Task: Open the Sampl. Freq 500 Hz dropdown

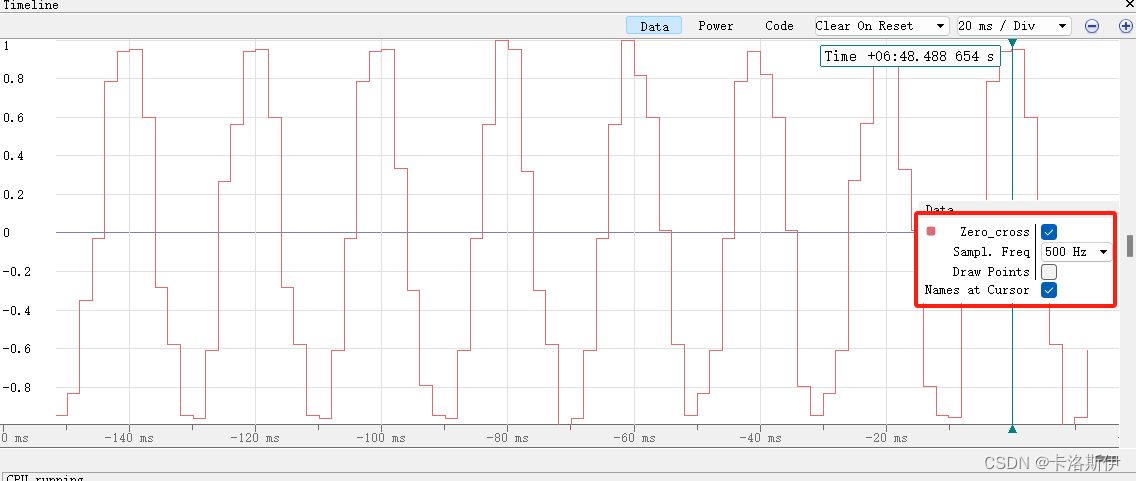Action: pos(1076,252)
